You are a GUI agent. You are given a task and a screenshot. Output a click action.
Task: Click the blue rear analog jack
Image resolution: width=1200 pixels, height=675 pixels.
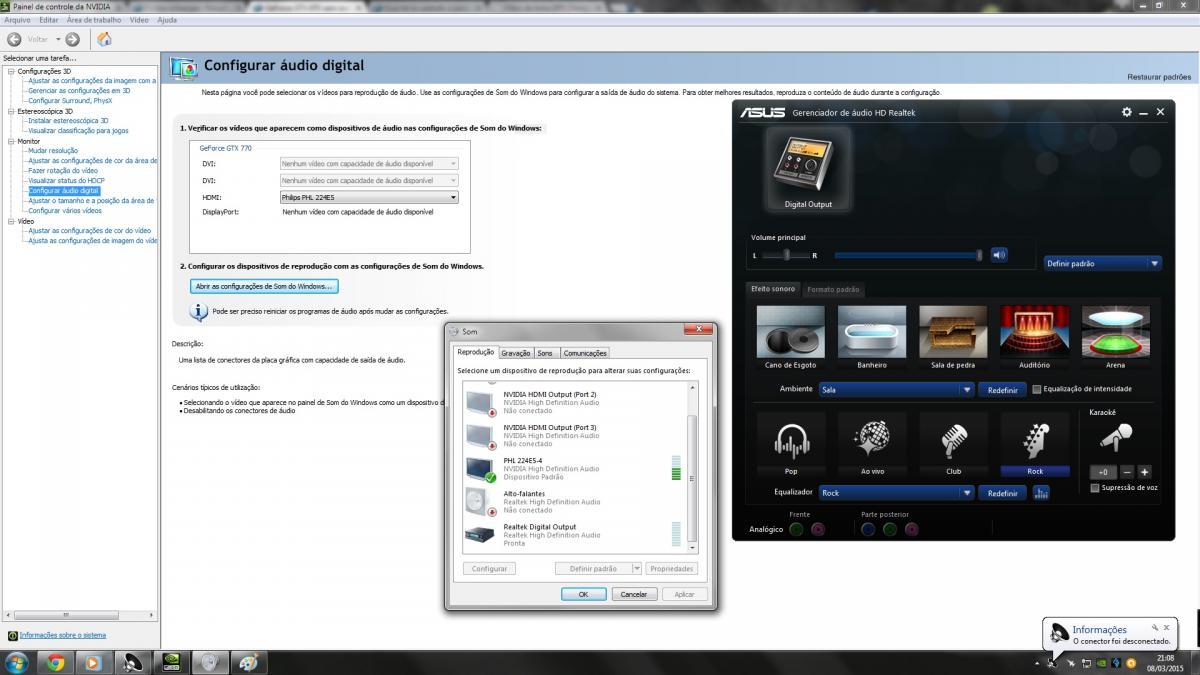pyautogui.click(x=868, y=529)
